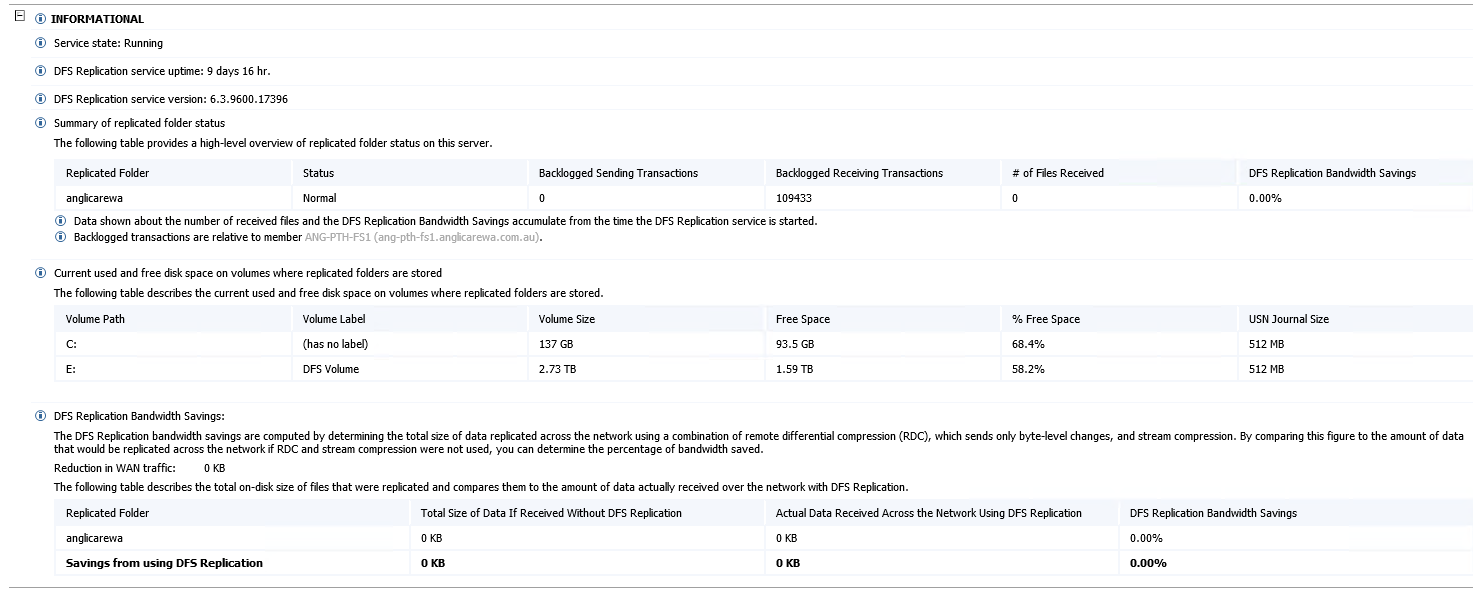Click 'DFS Volume' label cell

click(x=331, y=369)
